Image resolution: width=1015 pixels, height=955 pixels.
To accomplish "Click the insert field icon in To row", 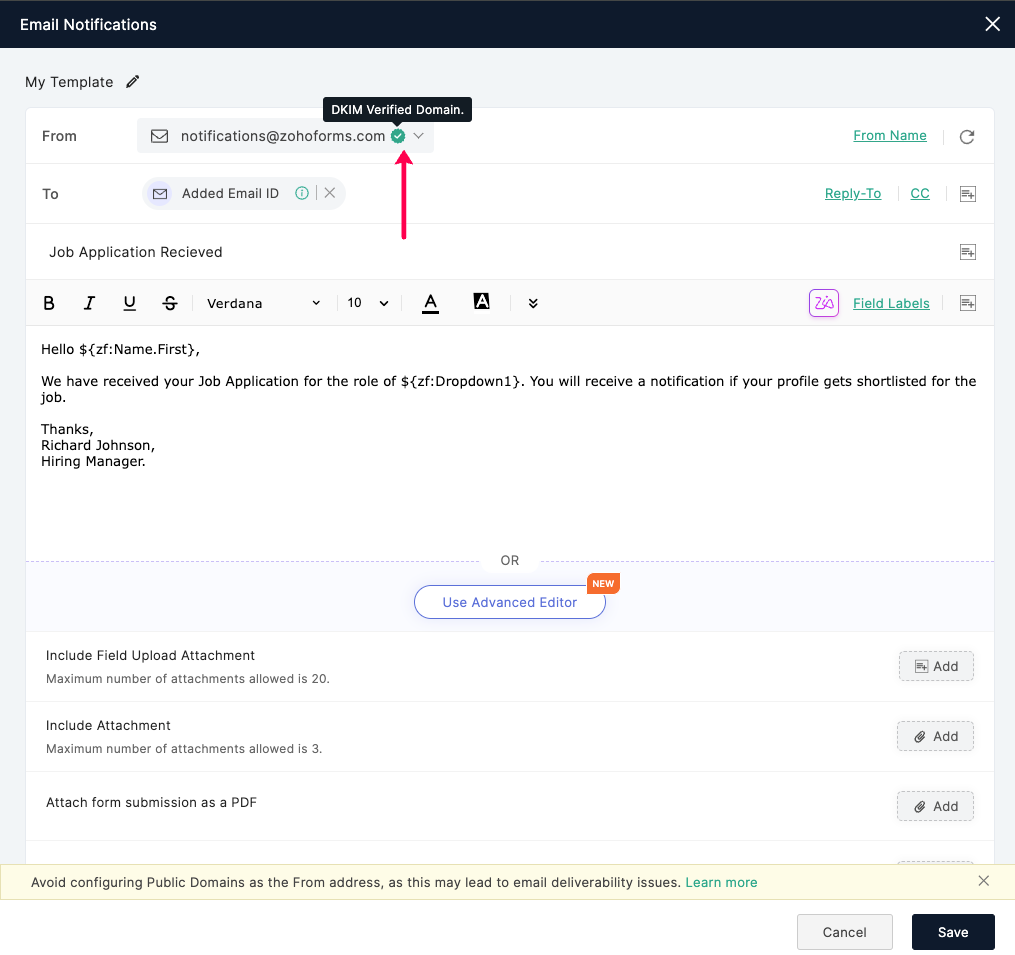I will [968, 194].
